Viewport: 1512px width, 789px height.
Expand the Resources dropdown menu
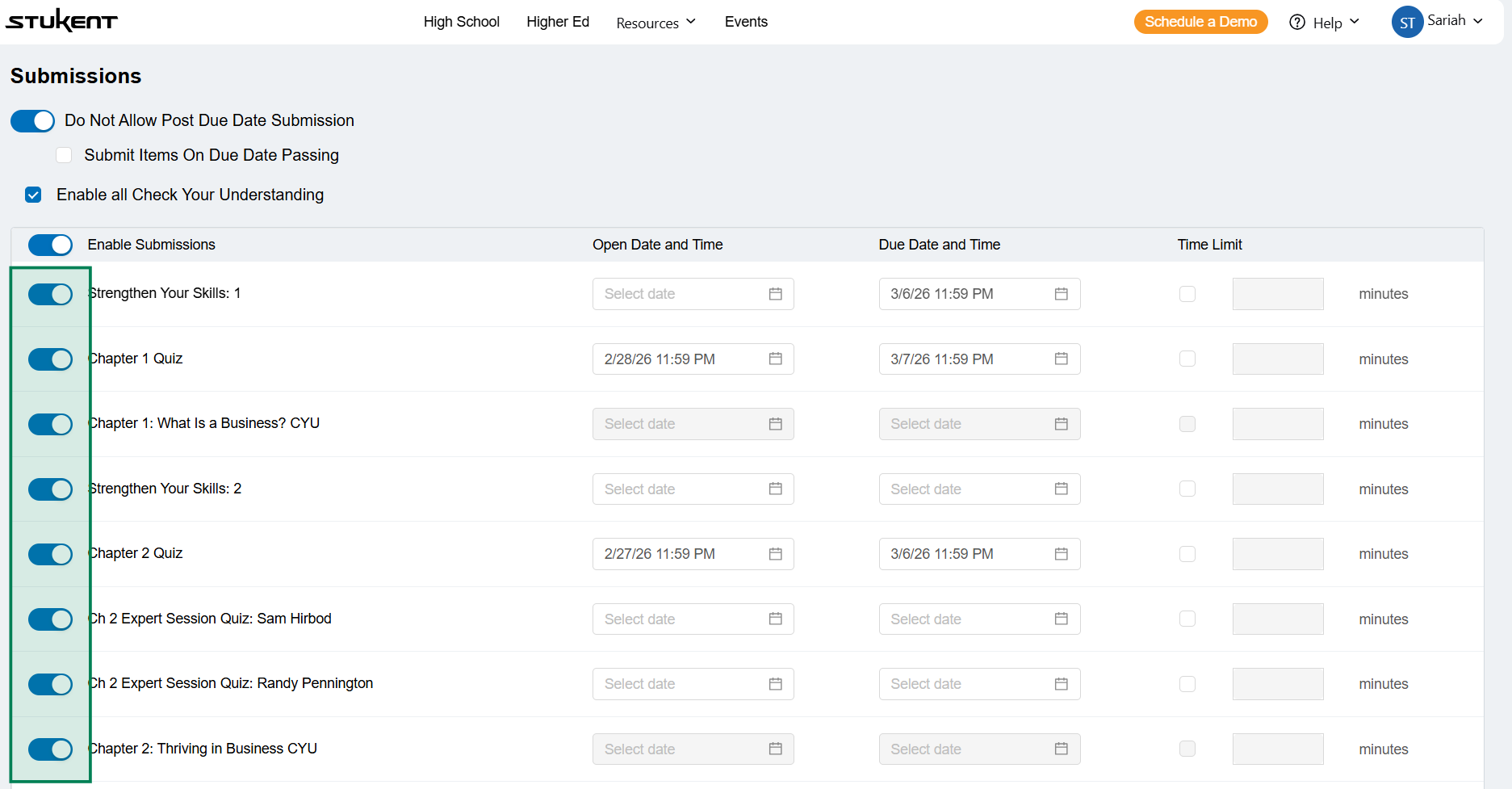pyautogui.click(x=655, y=23)
